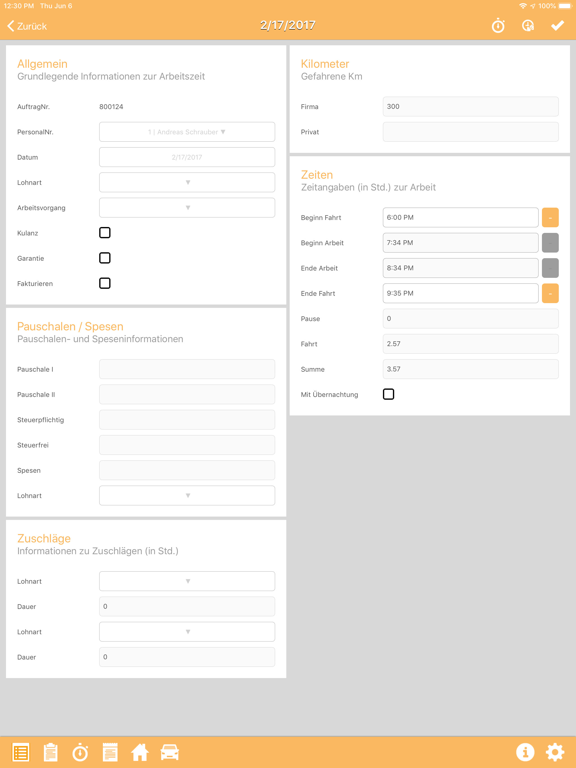Image resolution: width=576 pixels, height=768 pixels.
Task: Open second Lohnart dropdown in Zuschläge
Action: coord(187,632)
